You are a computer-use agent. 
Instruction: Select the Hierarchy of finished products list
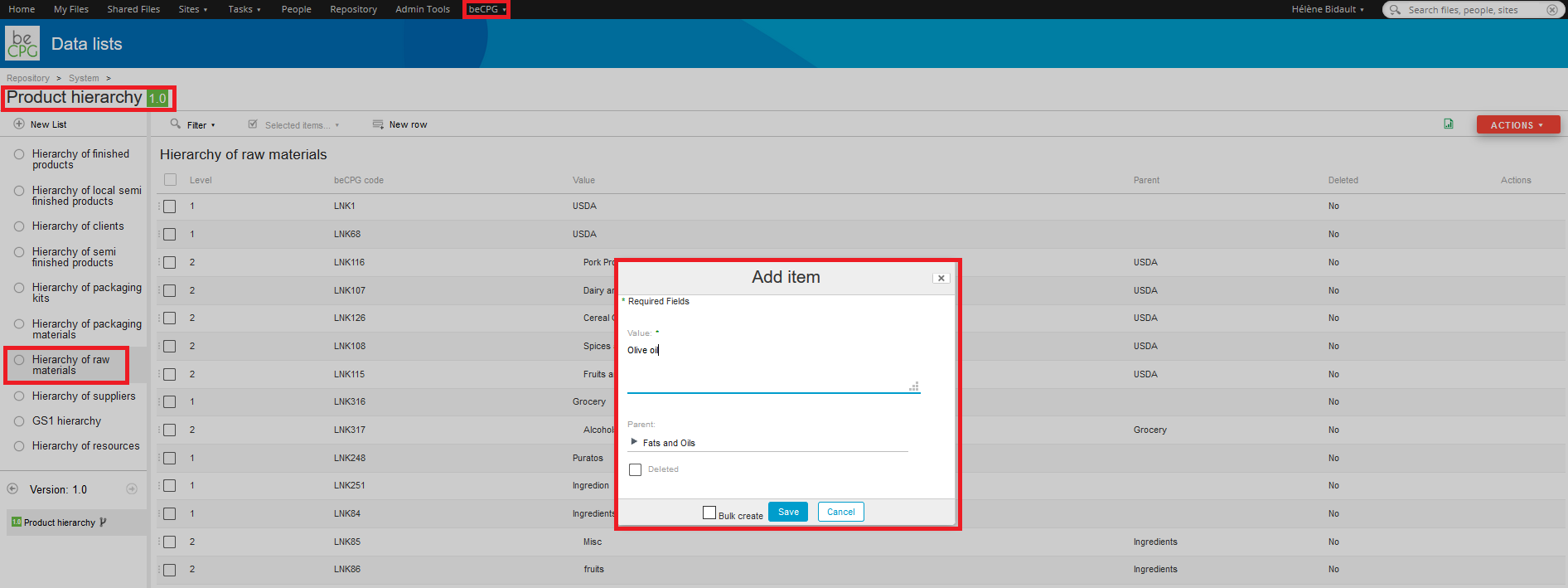80,159
